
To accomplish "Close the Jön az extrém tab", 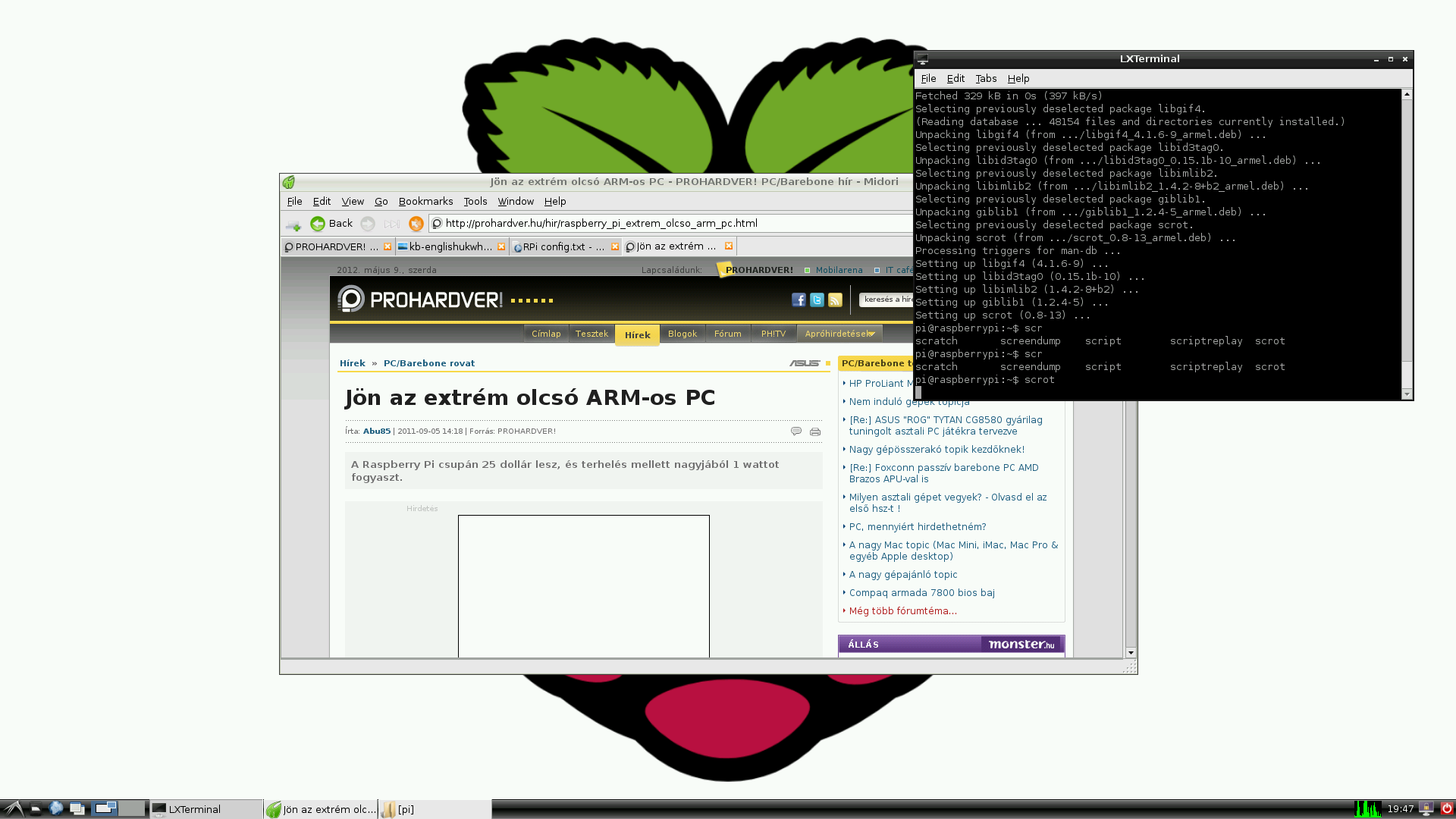I will tap(729, 246).
